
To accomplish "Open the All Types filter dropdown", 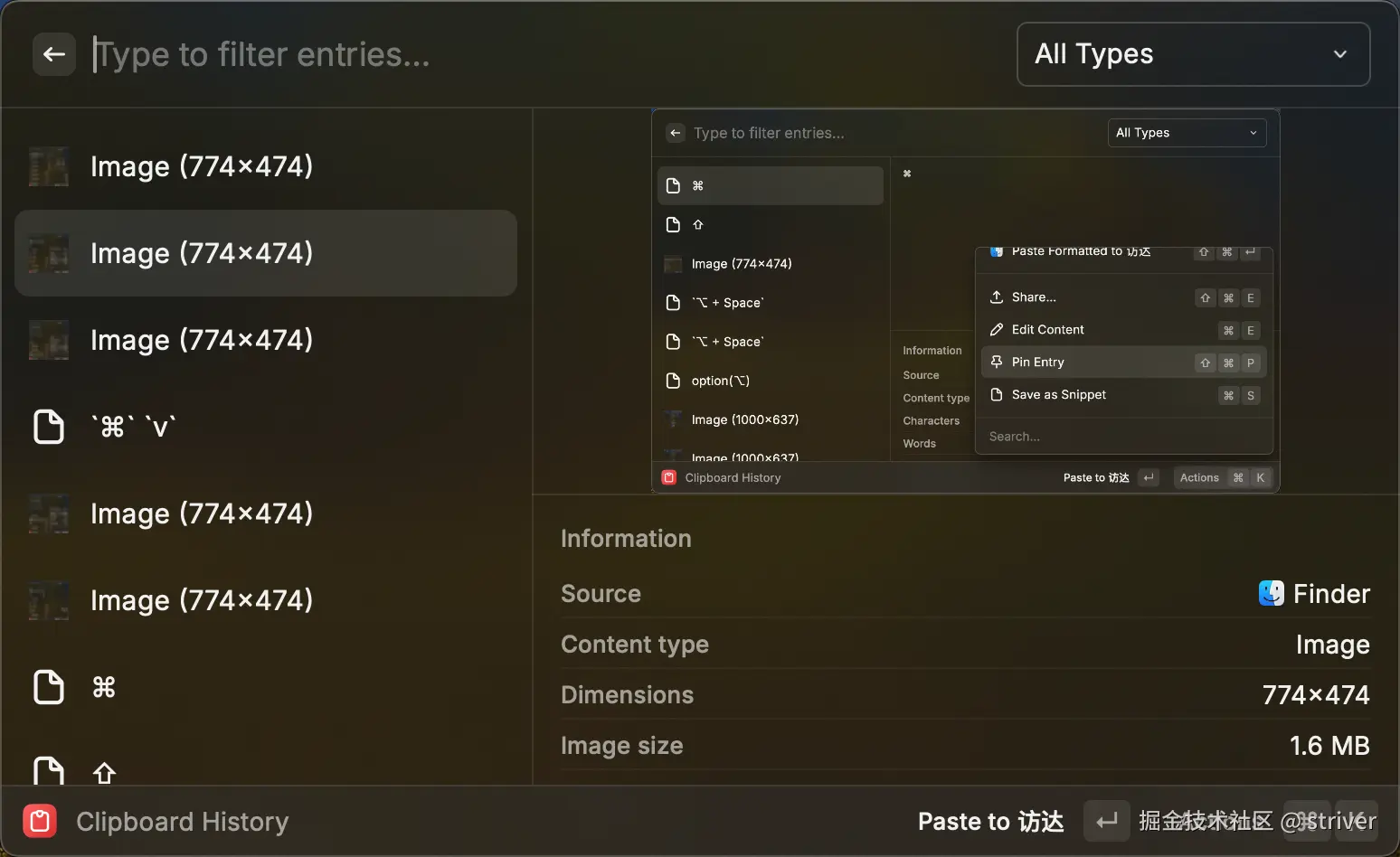I will pos(1192,54).
